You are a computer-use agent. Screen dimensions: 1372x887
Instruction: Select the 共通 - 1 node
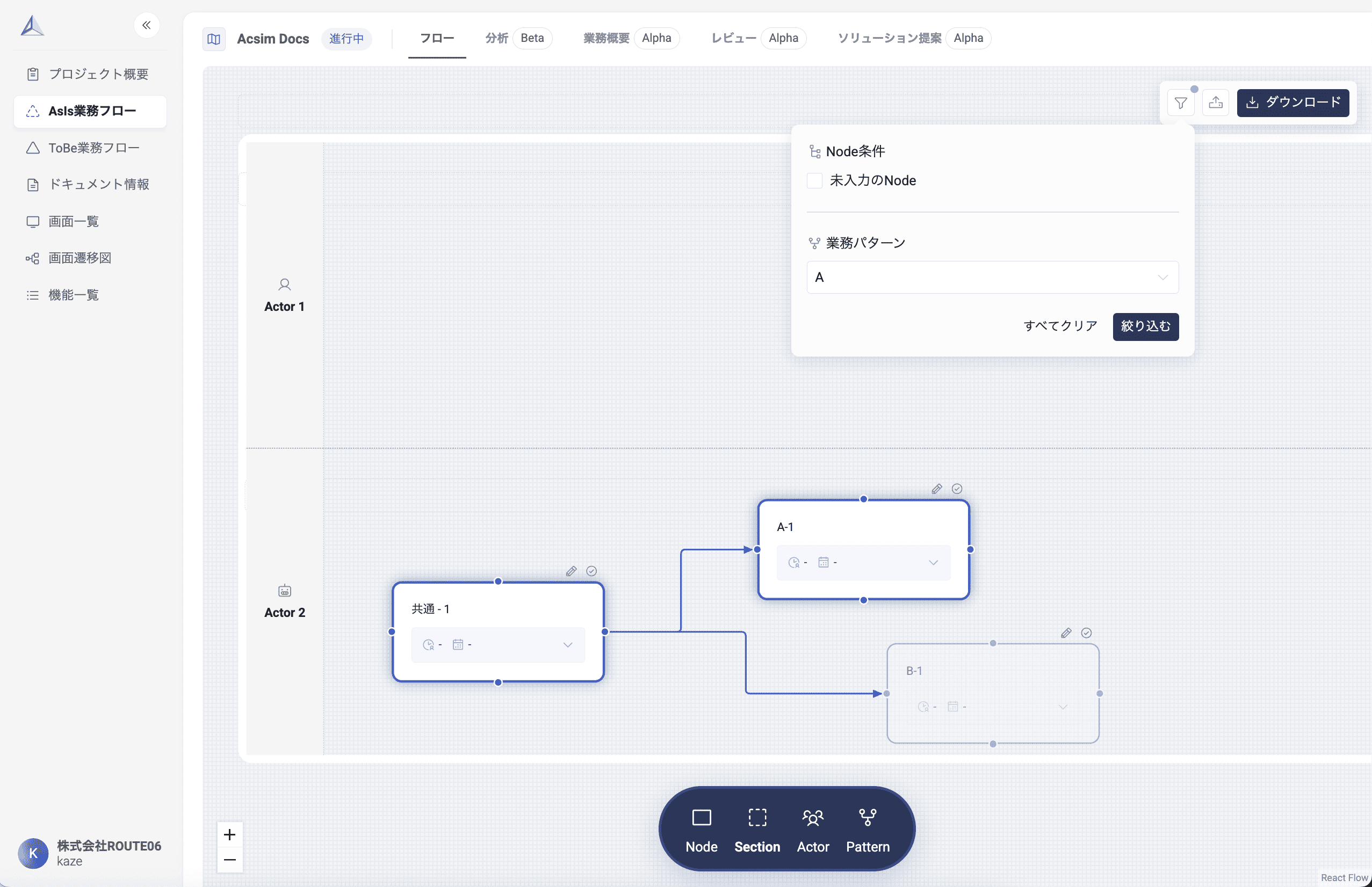(498, 632)
